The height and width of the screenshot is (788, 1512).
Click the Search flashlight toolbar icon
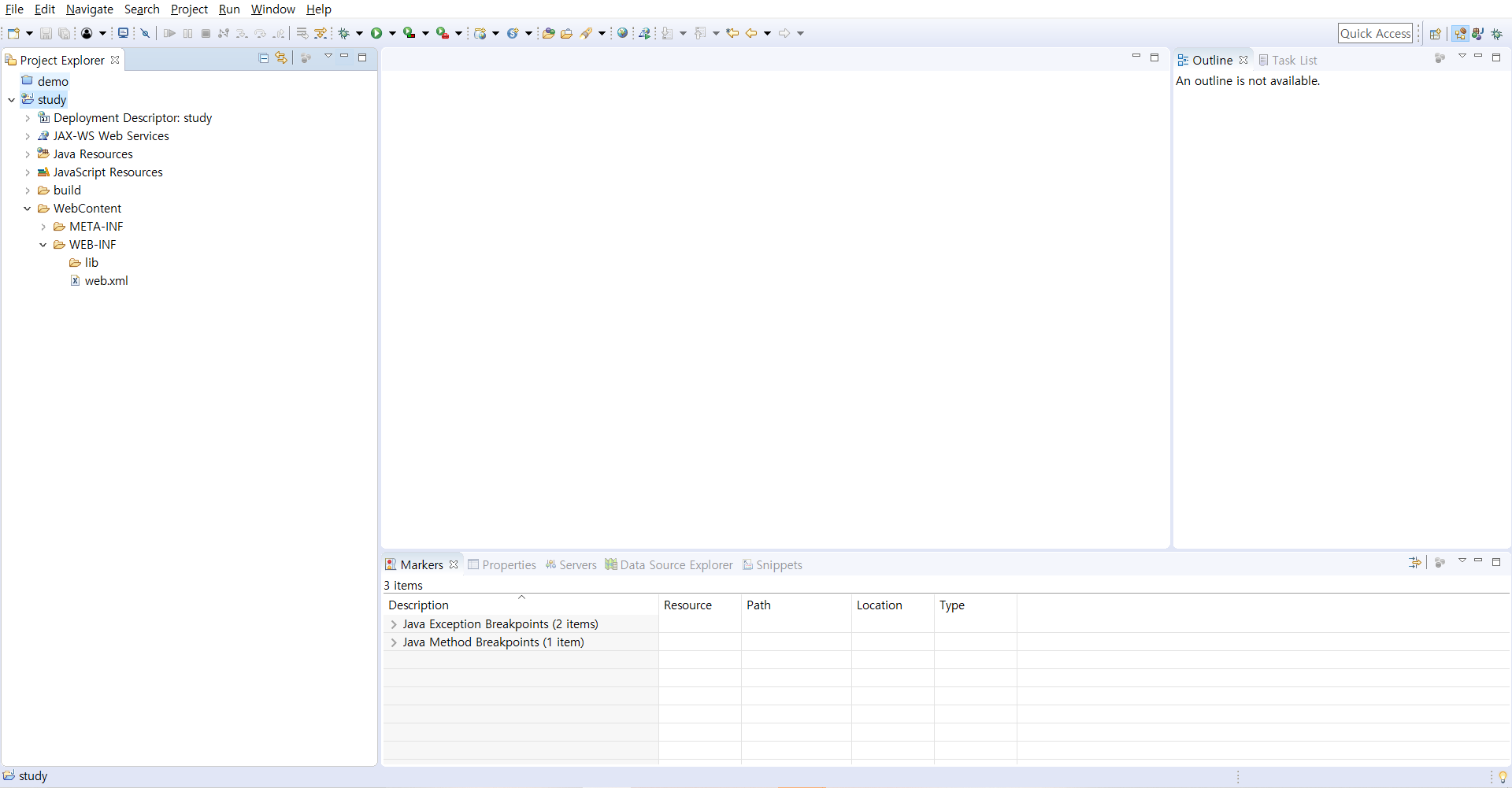coord(586,33)
